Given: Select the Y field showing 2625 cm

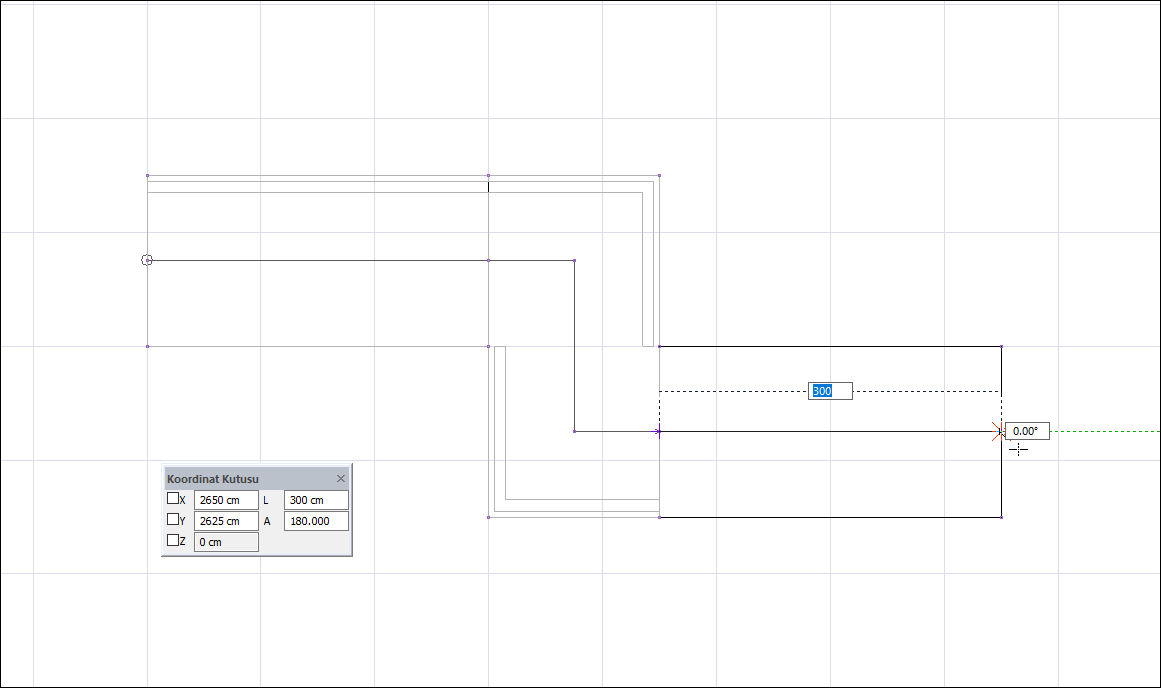Looking at the screenshot, I should point(226,521).
